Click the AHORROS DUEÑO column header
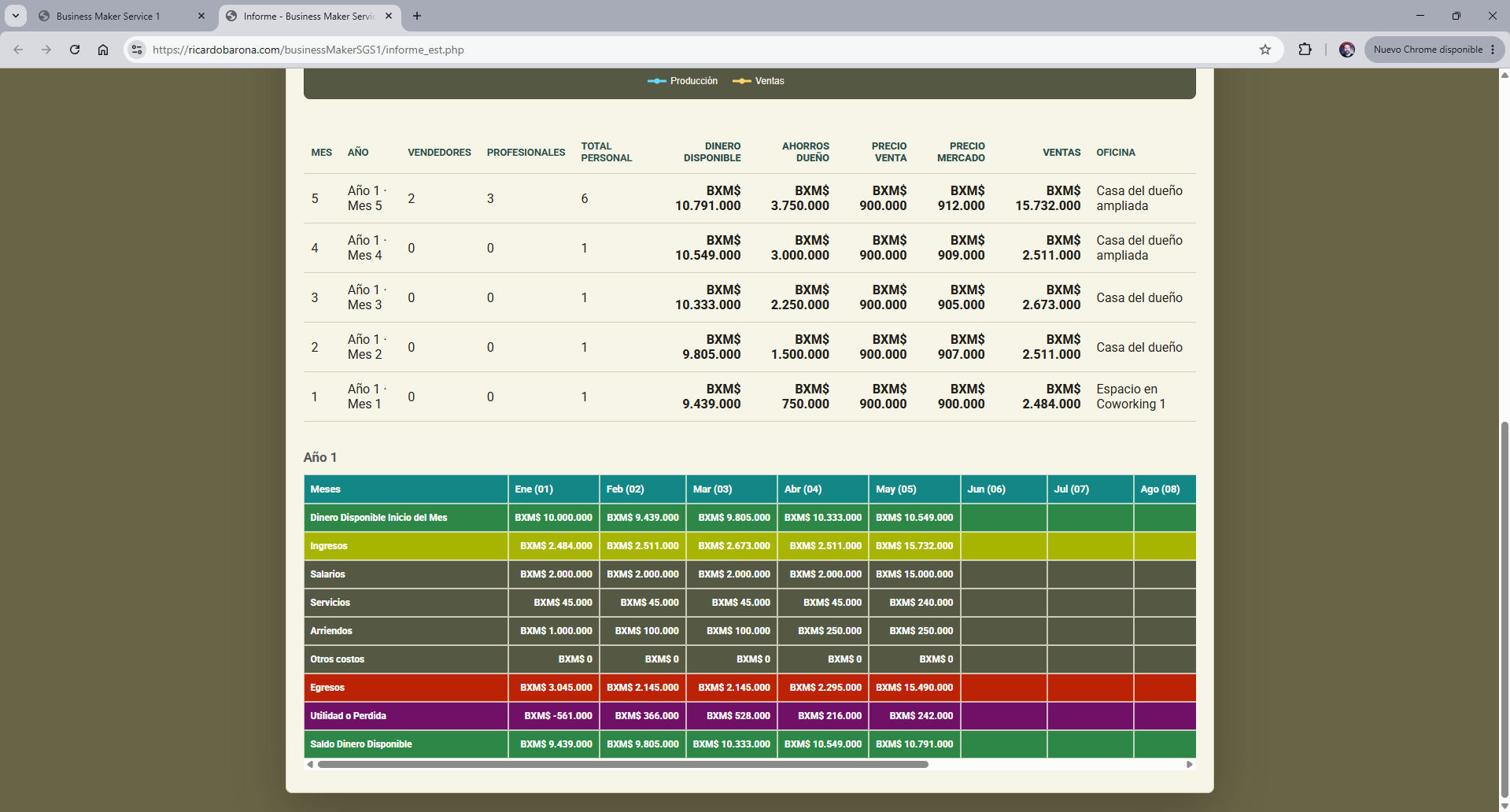 [806, 153]
